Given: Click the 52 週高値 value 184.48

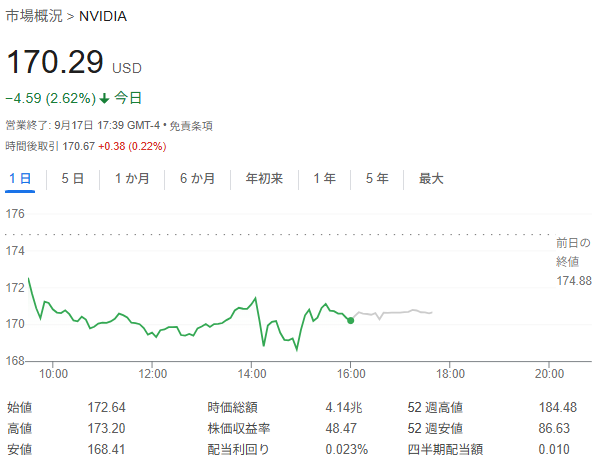Looking at the screenshot, I should coord(558,408).
